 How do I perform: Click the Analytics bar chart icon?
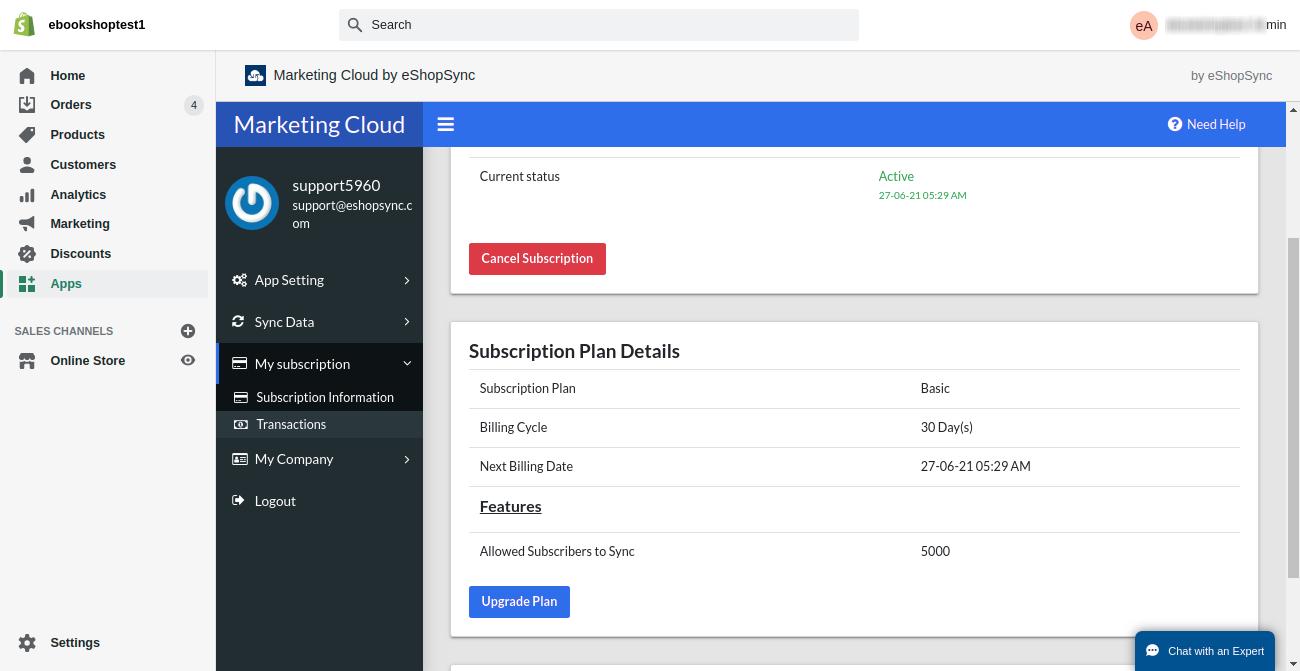(27, 195)
